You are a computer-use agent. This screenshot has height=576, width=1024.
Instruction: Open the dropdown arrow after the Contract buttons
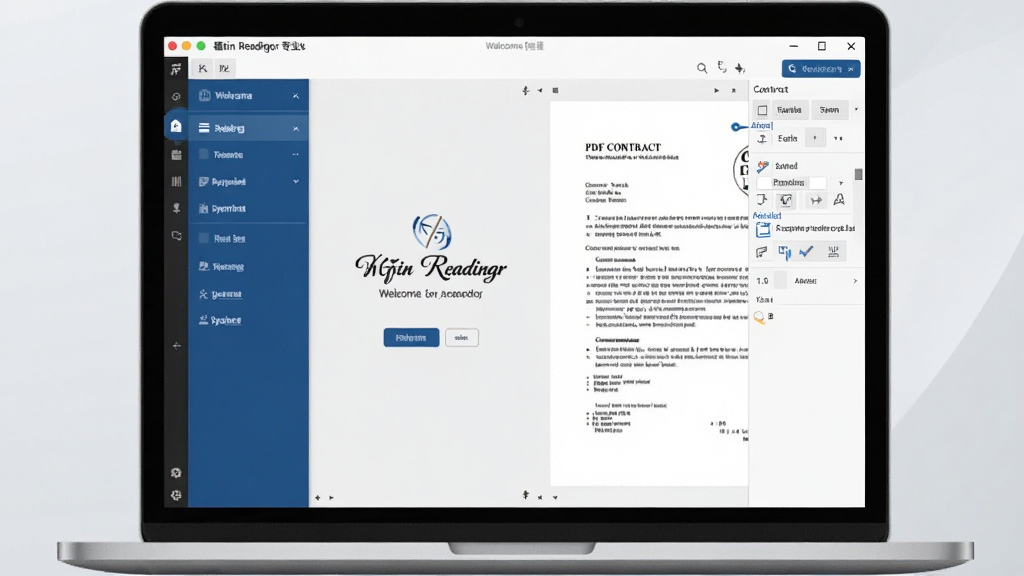(856, 110)
